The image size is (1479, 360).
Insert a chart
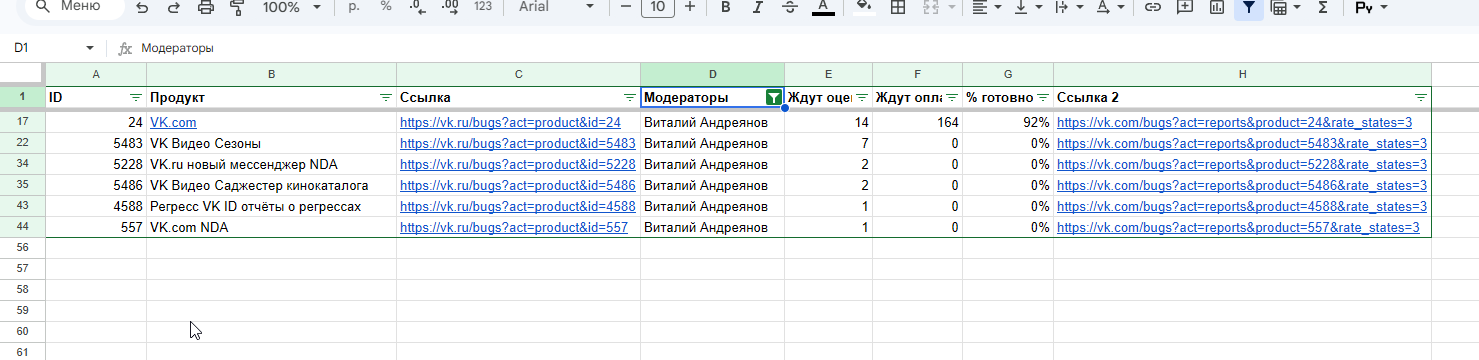coord(1217,7)
